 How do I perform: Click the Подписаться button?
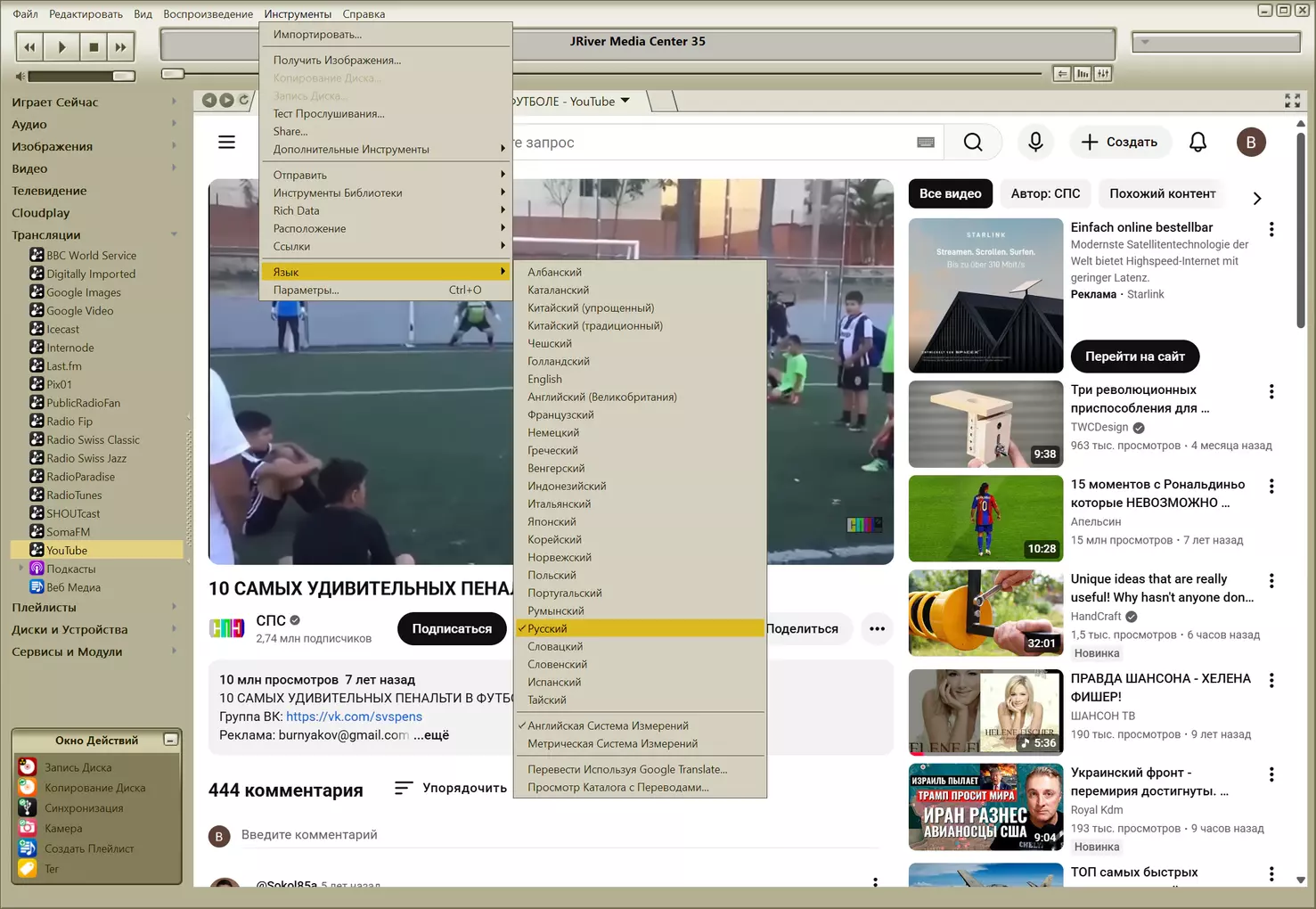[452, 628]
